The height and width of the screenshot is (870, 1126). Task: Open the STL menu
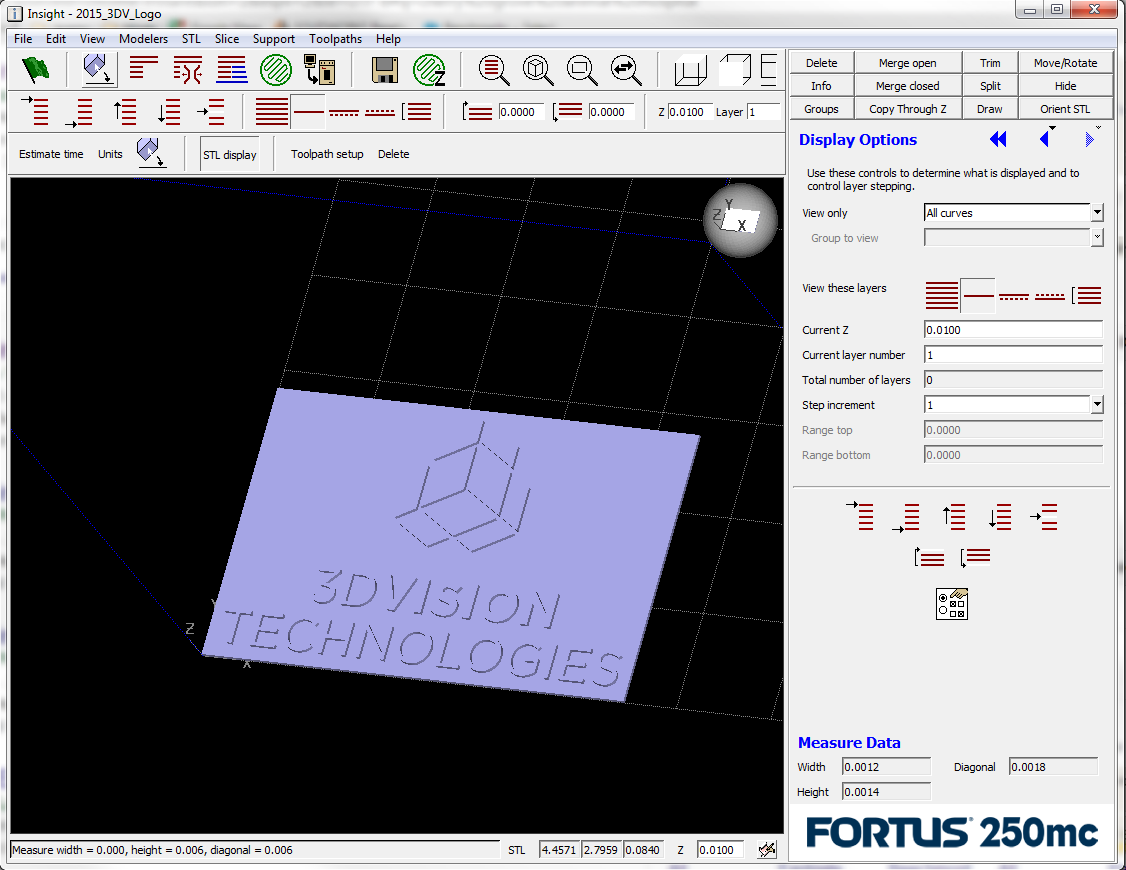[191, 39]
